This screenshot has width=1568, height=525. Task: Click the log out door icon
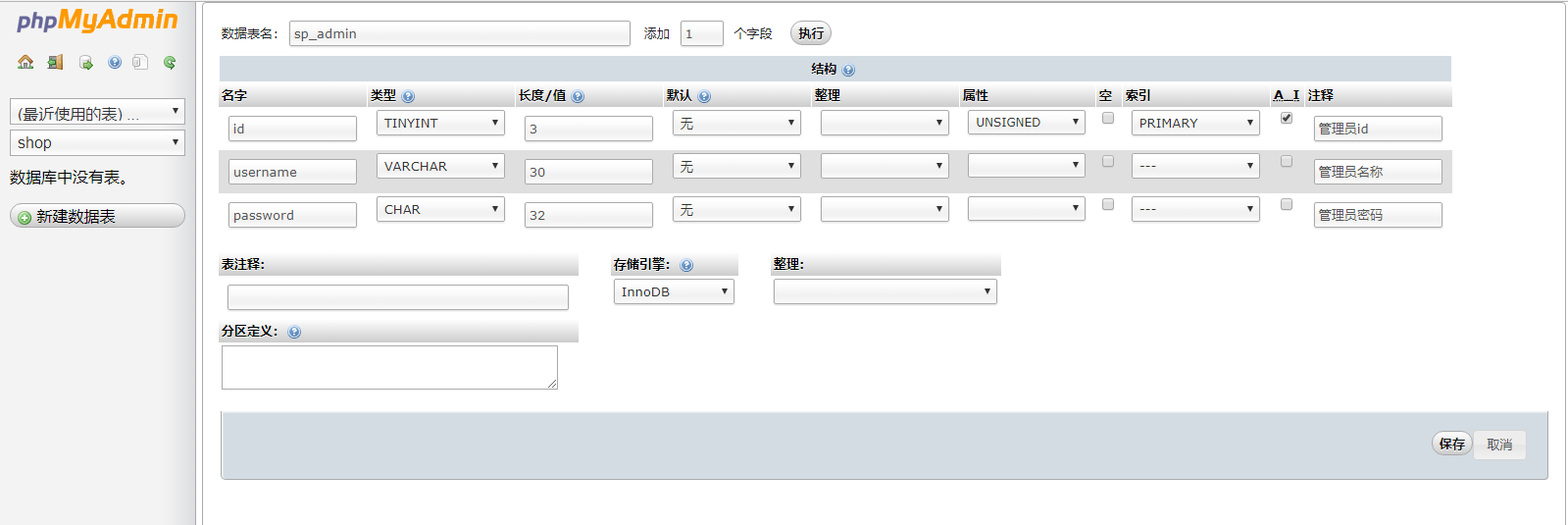56,62
